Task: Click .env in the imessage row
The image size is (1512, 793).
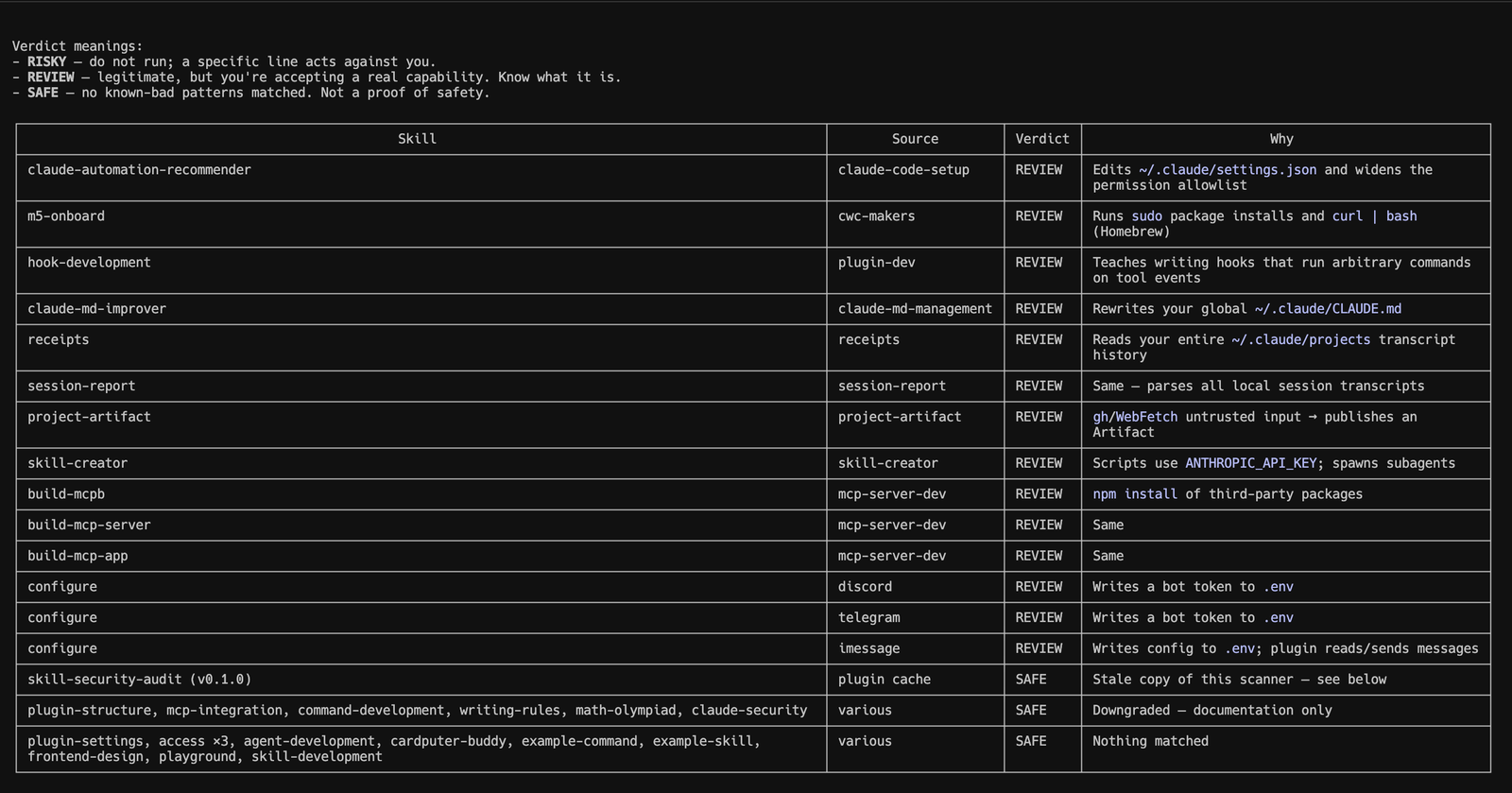Action: [1239, 648]
